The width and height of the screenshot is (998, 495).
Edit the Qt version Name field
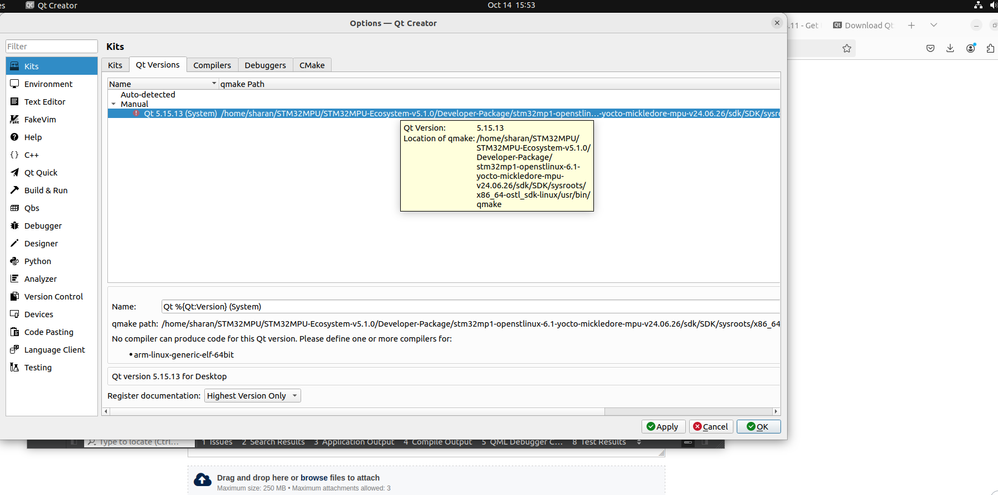click(x=470, y=307)
